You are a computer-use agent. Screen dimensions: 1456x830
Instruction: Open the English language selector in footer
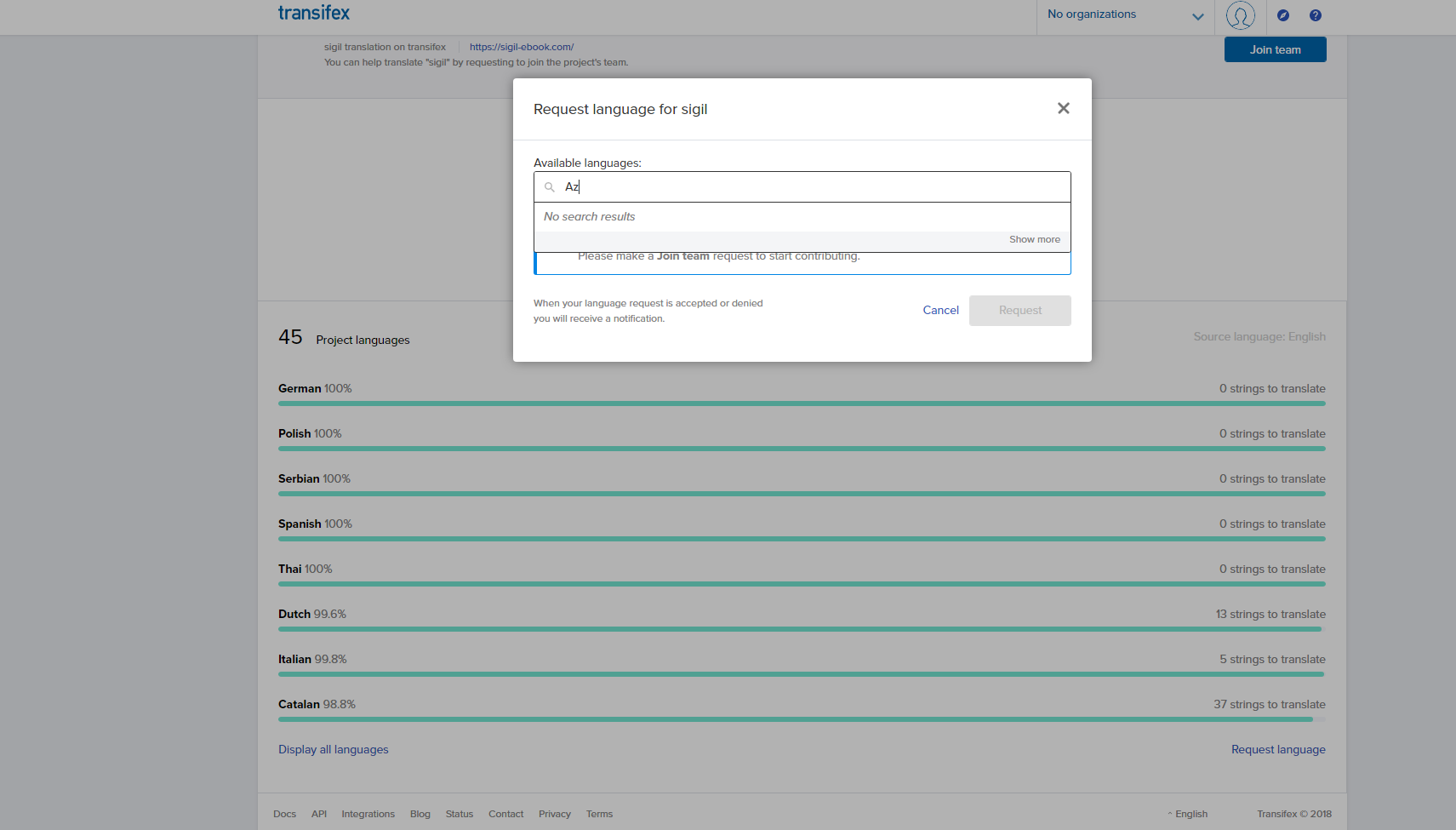pos(1190,814)
